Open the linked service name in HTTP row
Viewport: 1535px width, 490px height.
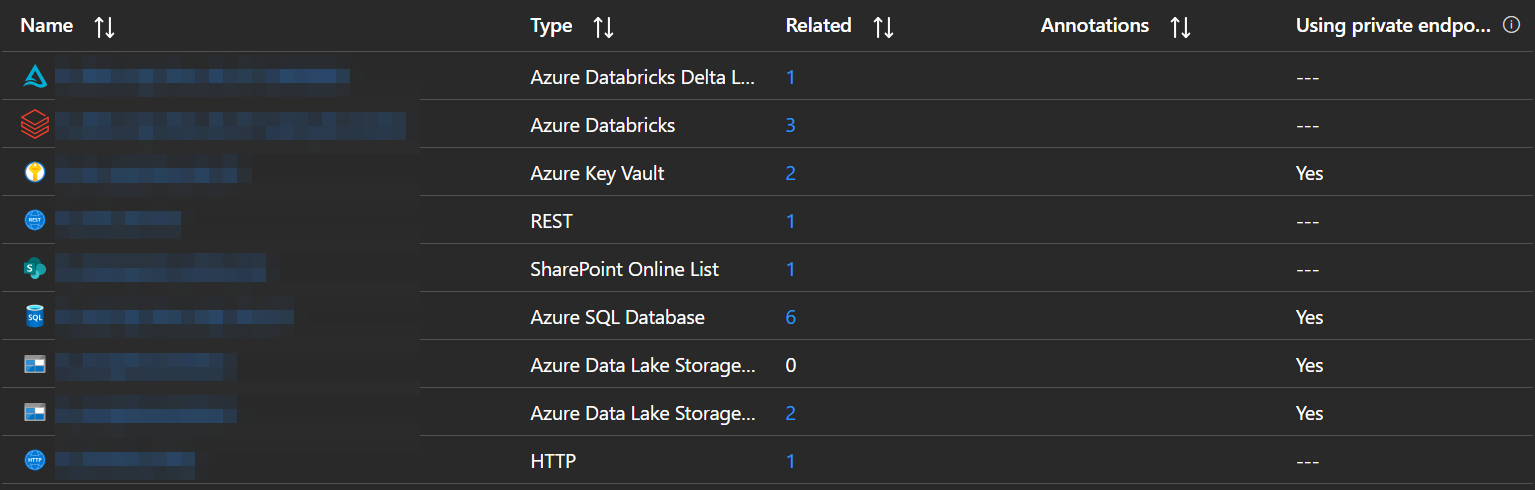[x=125, y=461]
